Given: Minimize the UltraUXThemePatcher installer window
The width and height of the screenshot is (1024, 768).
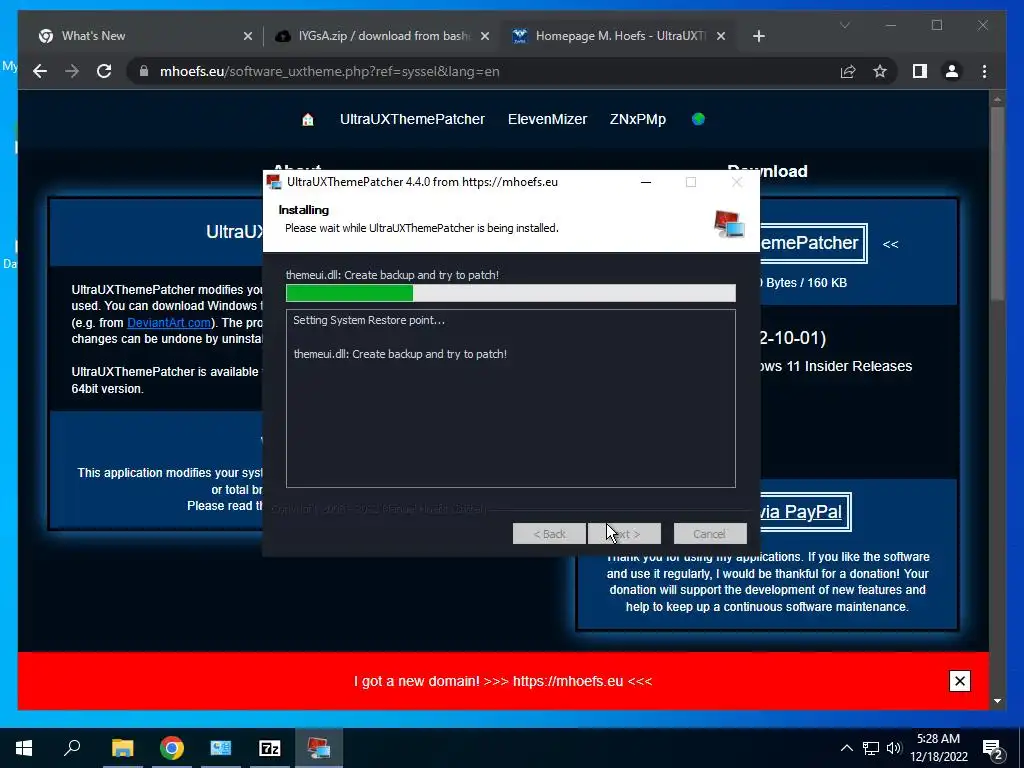Looking at the screenshot, I should coord(646,182).
